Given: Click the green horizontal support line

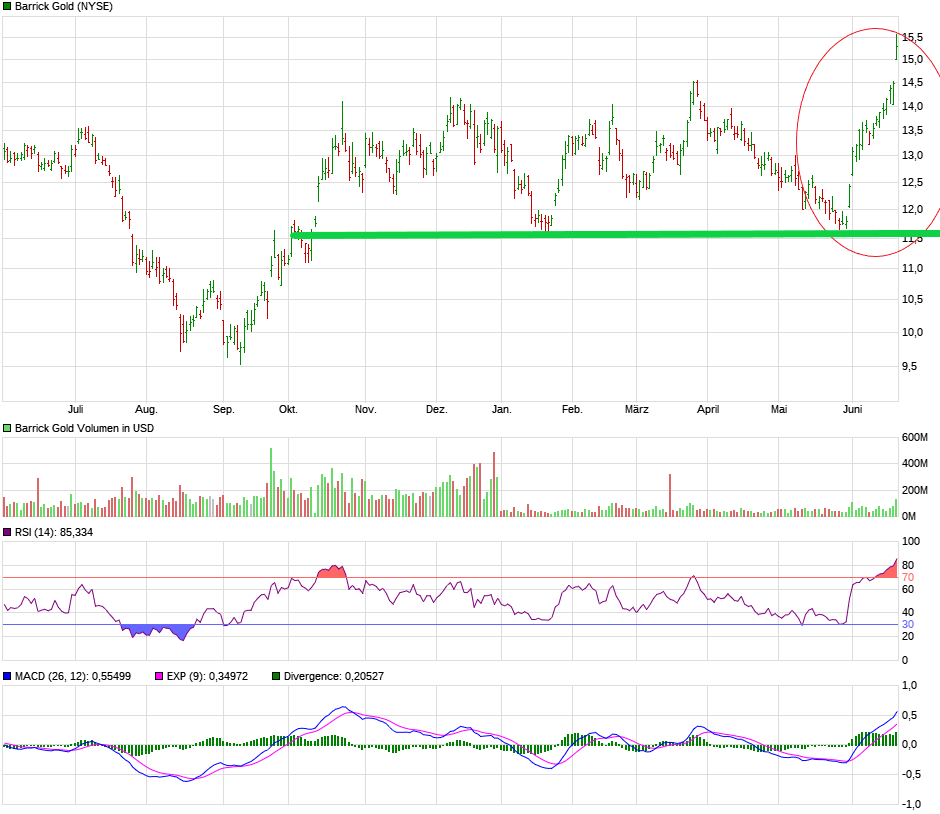Looking at the screenshot, I should click(600, 236).
